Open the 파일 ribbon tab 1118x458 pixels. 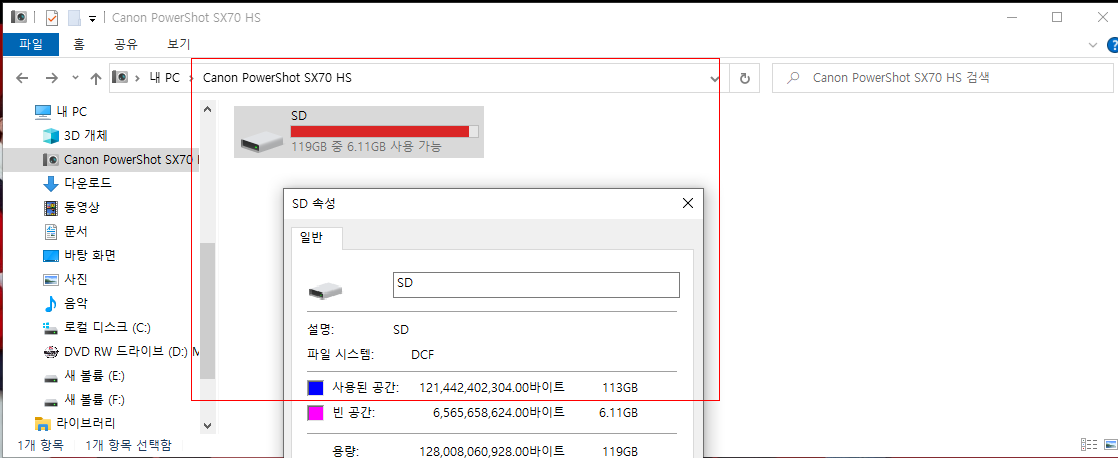pyautogui.click(x=31, y=44)
